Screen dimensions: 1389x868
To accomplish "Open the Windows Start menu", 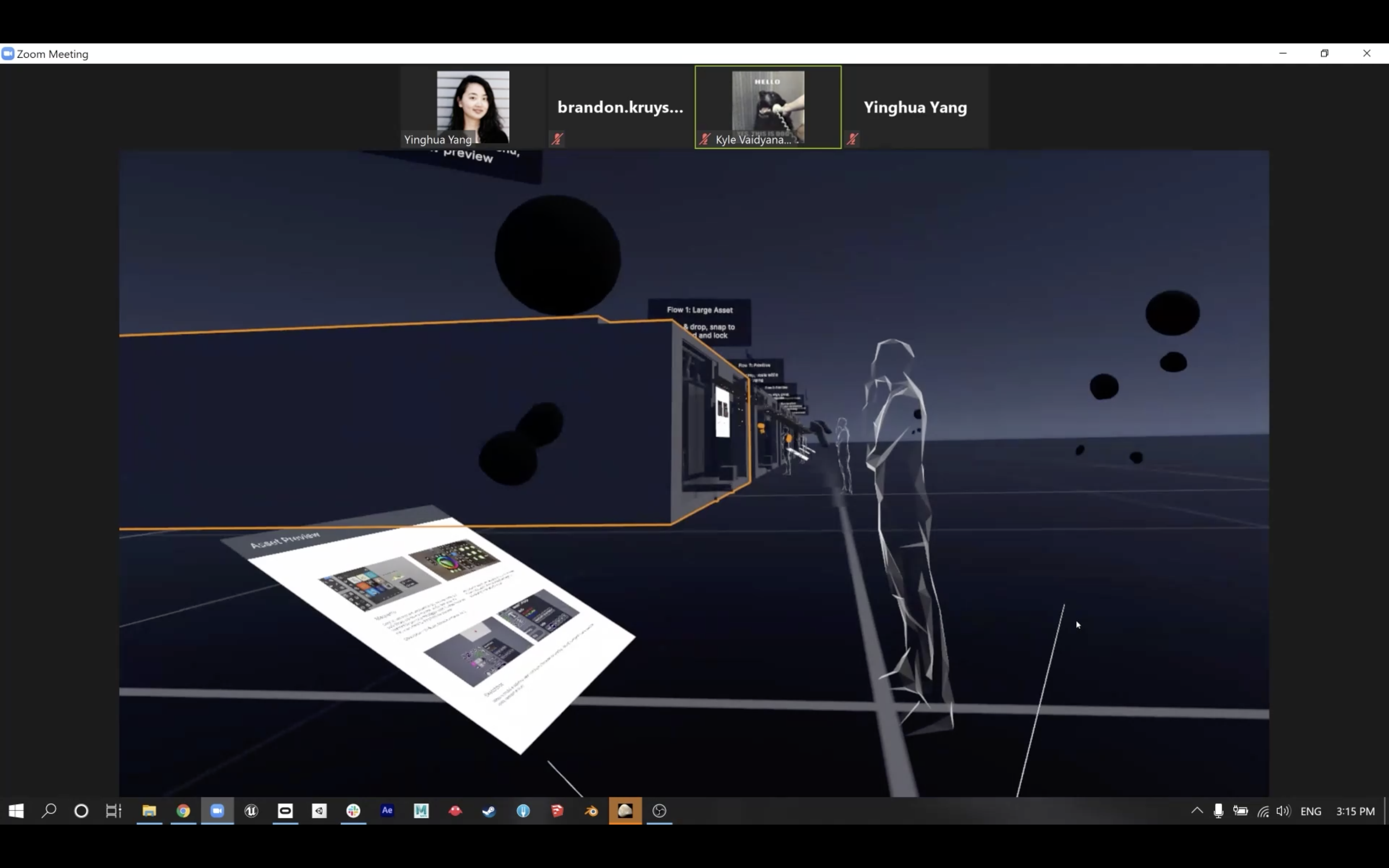I will point(16,811).
